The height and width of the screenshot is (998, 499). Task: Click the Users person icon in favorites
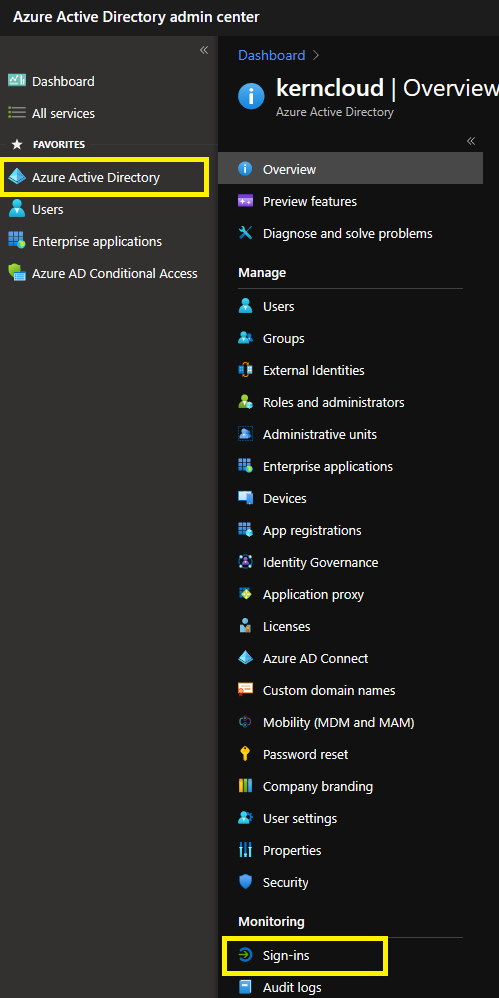(17, 209)
